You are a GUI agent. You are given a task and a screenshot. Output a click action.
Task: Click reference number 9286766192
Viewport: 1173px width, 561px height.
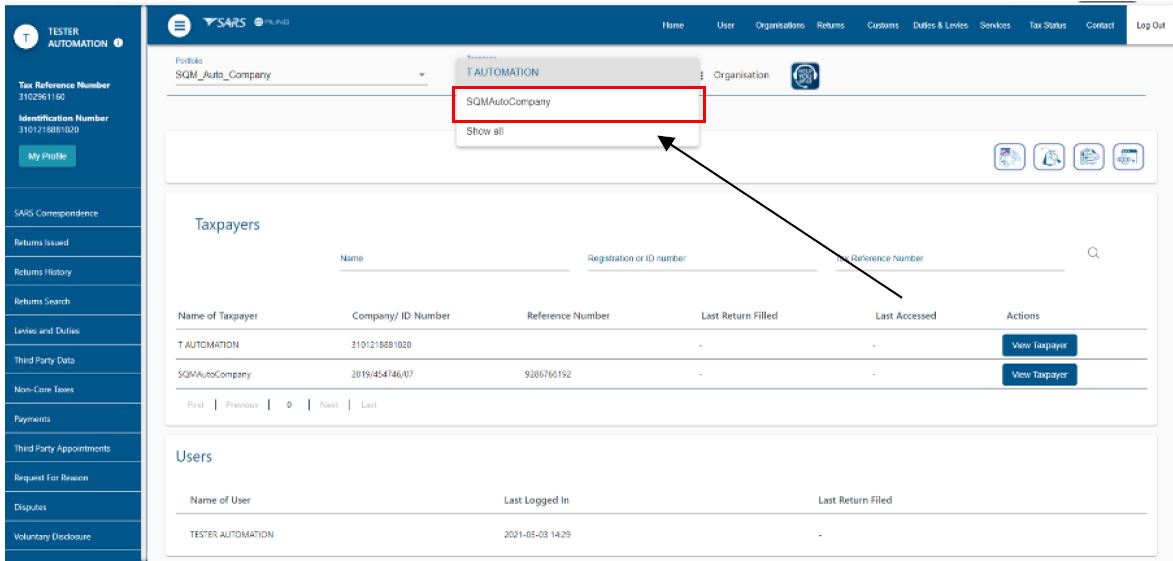click(x=548, y=375)
